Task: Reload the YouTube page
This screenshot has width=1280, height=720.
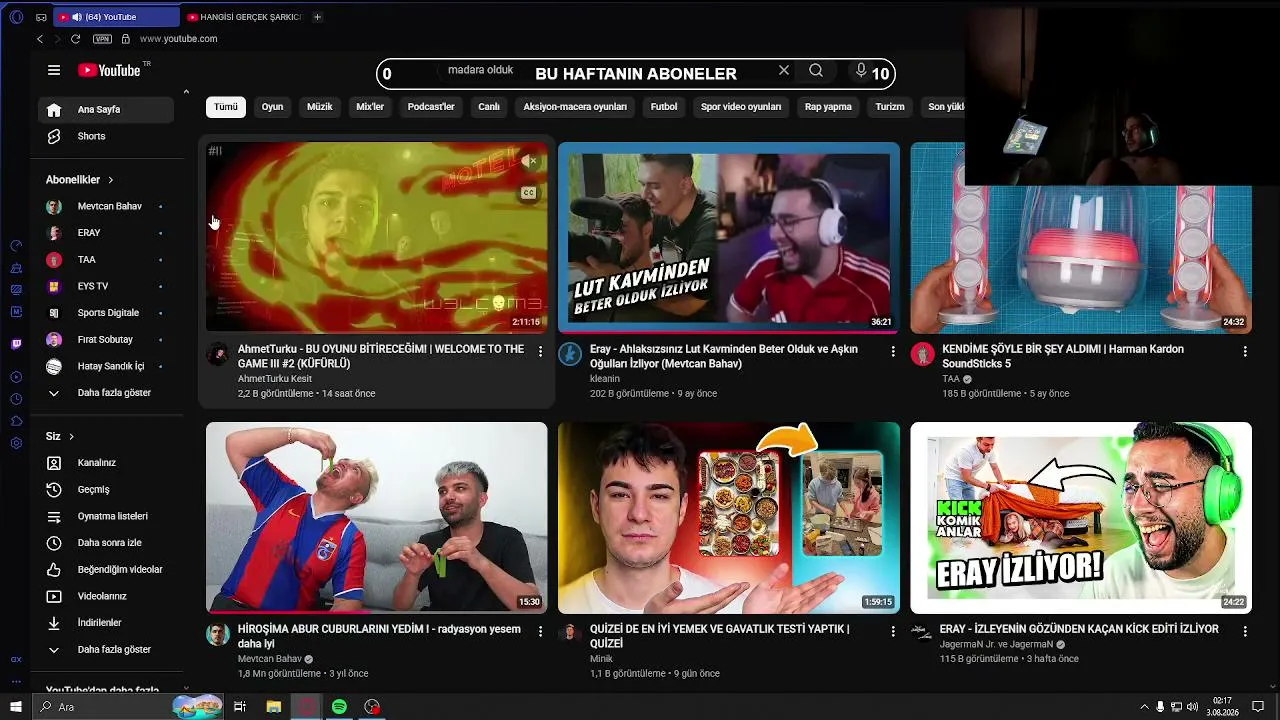Action: [75, 39]
